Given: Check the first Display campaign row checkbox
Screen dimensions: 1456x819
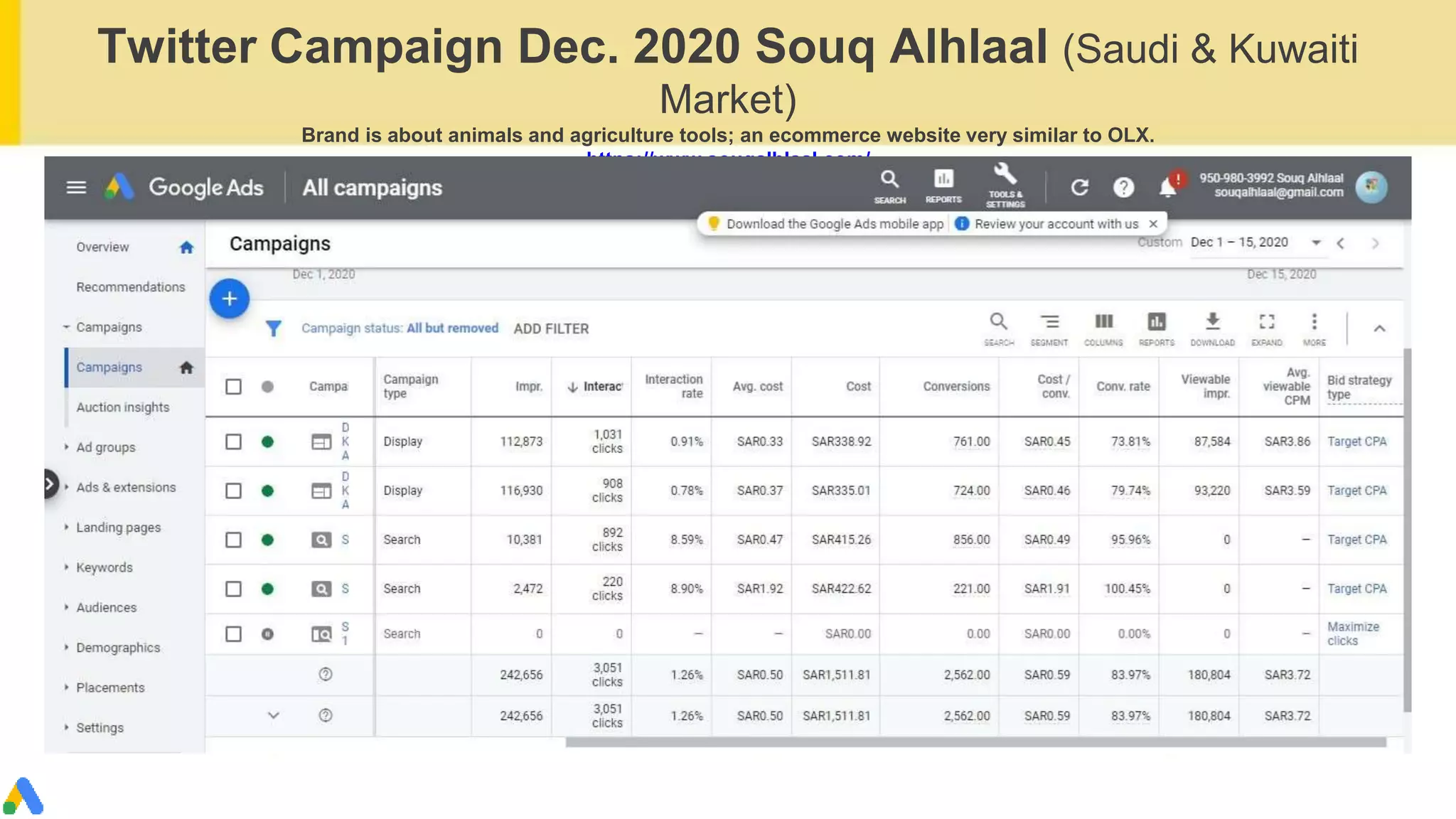Looking at the screenshot, I should [x=233, y=441].
